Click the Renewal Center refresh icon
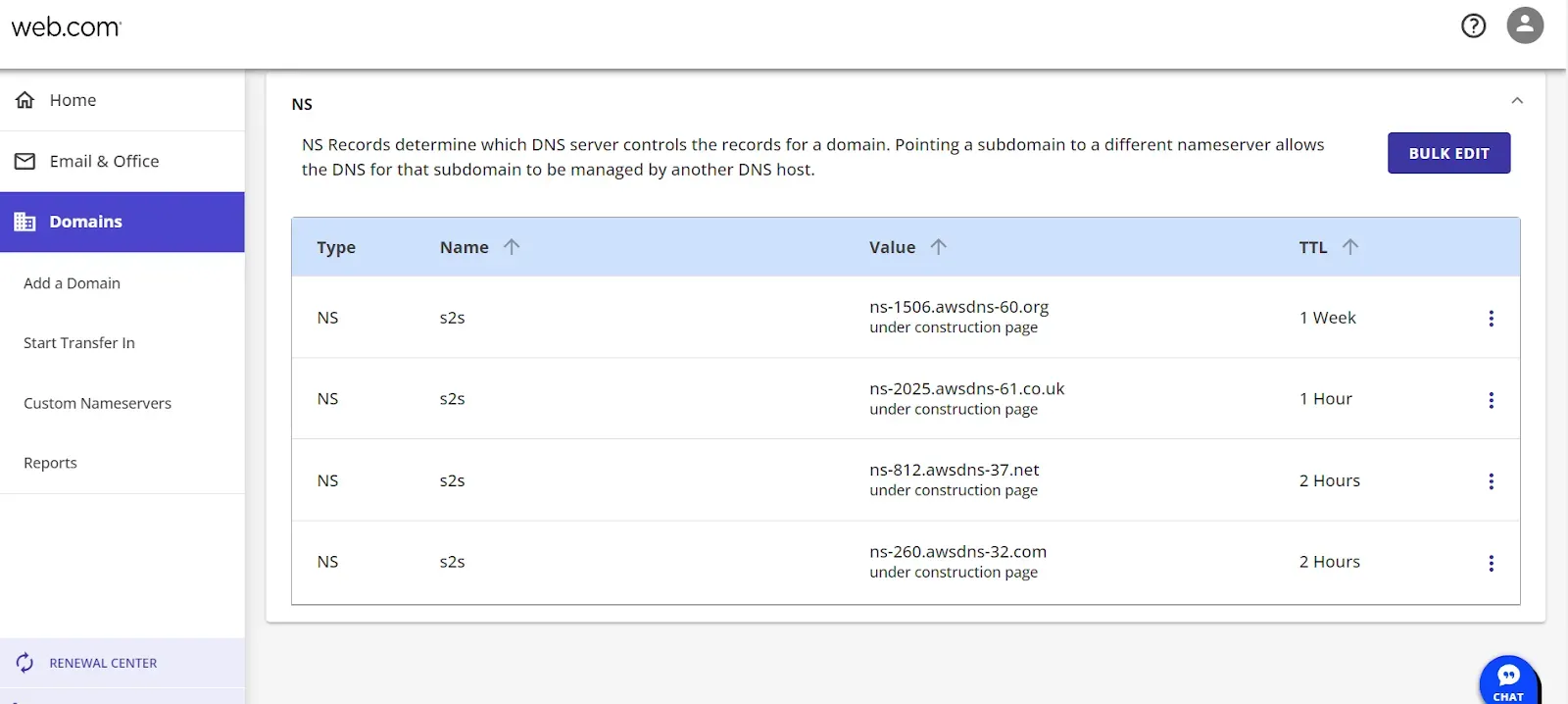 pyautogui.click(x=25, y=663)
